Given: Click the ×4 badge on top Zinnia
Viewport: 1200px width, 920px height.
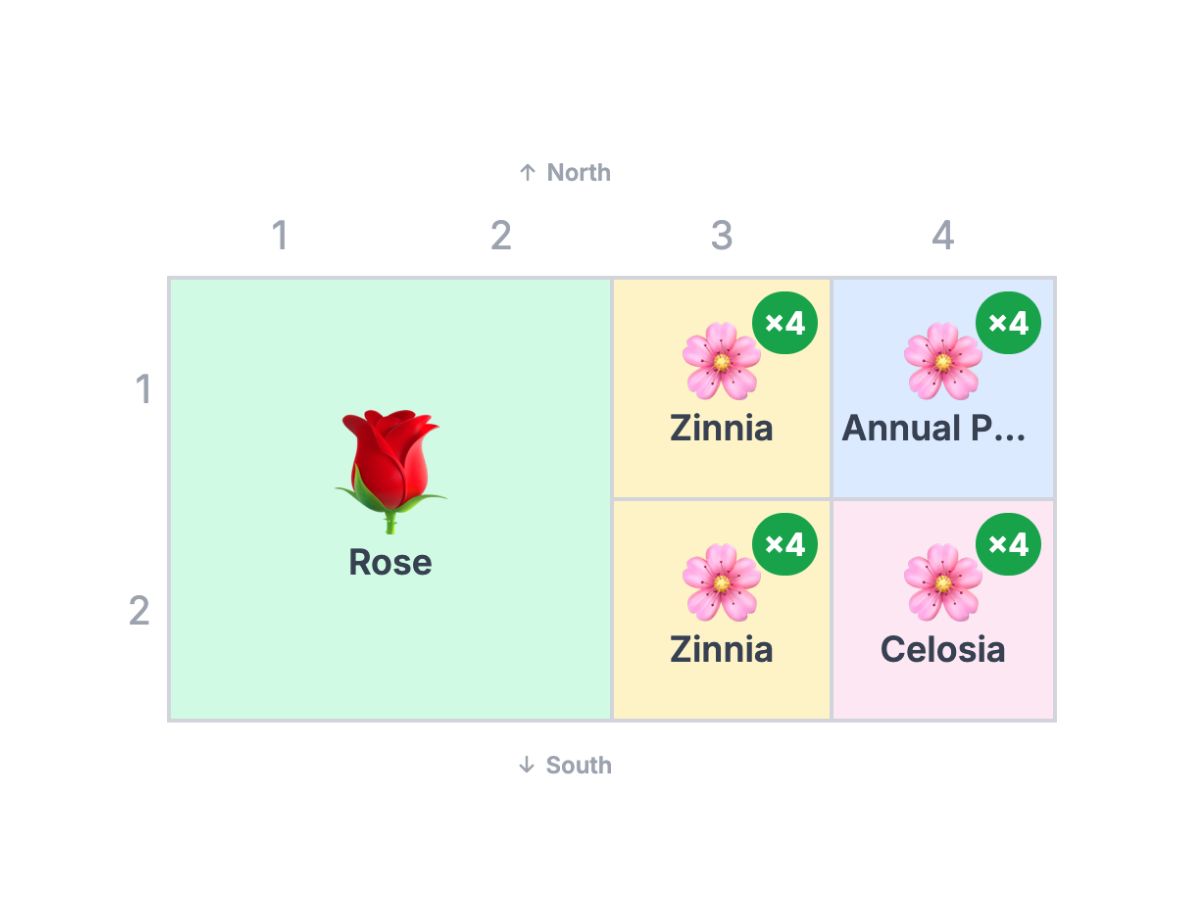Looking at the screenshot, I should tap(785, 323).
